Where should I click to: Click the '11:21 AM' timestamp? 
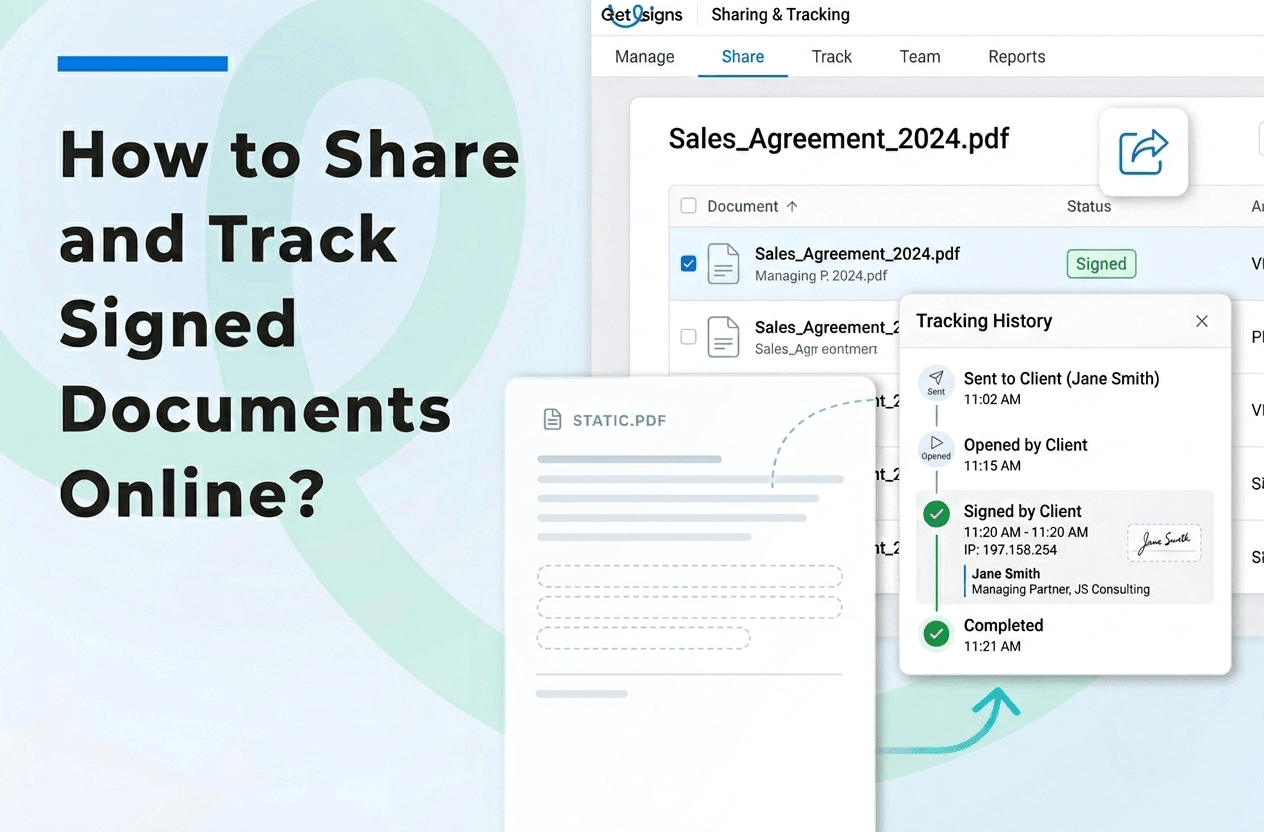point(992,646)
